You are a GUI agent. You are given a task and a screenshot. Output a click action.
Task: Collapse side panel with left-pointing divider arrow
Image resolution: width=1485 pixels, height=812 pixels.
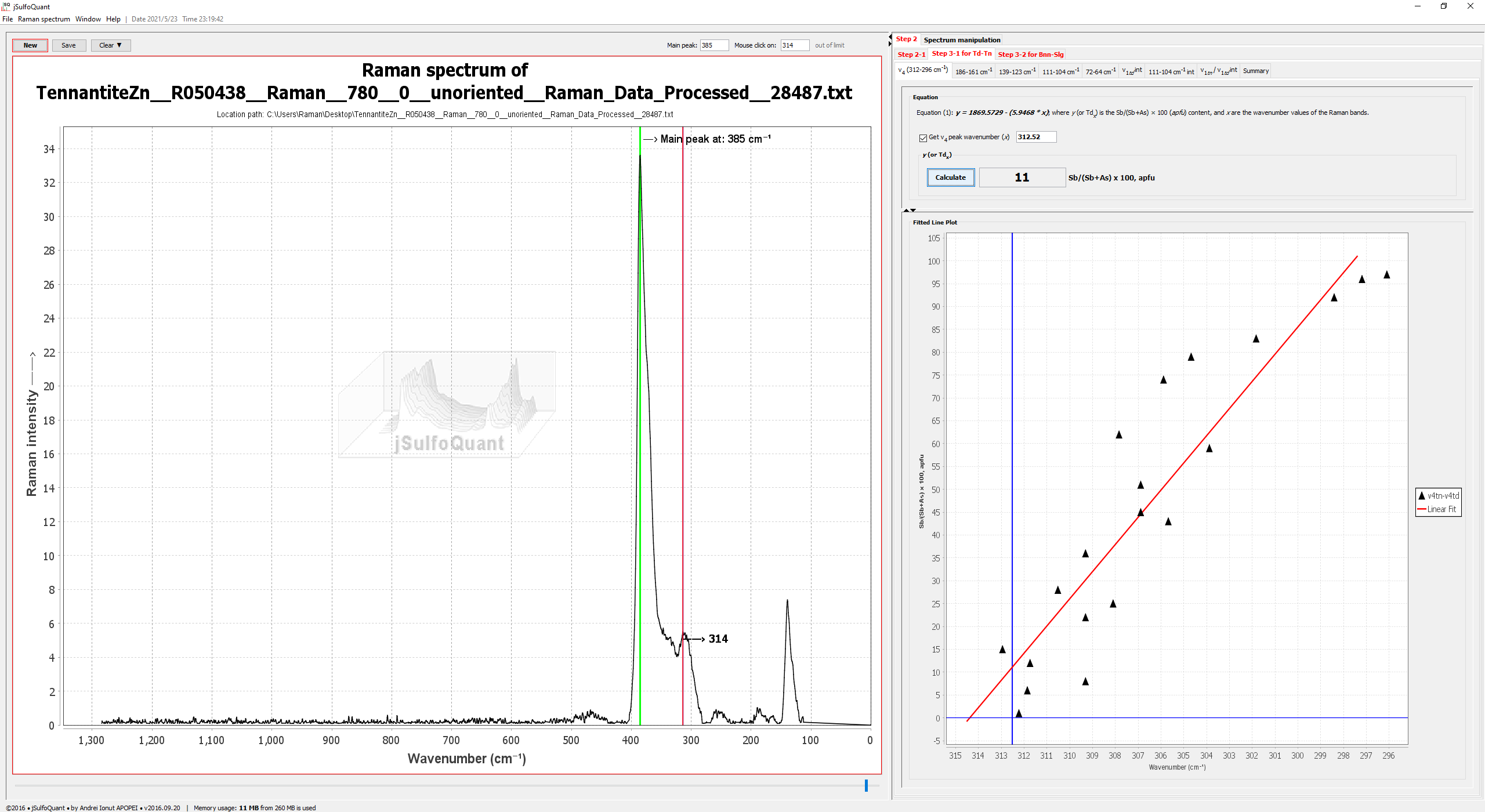[890, 38]
